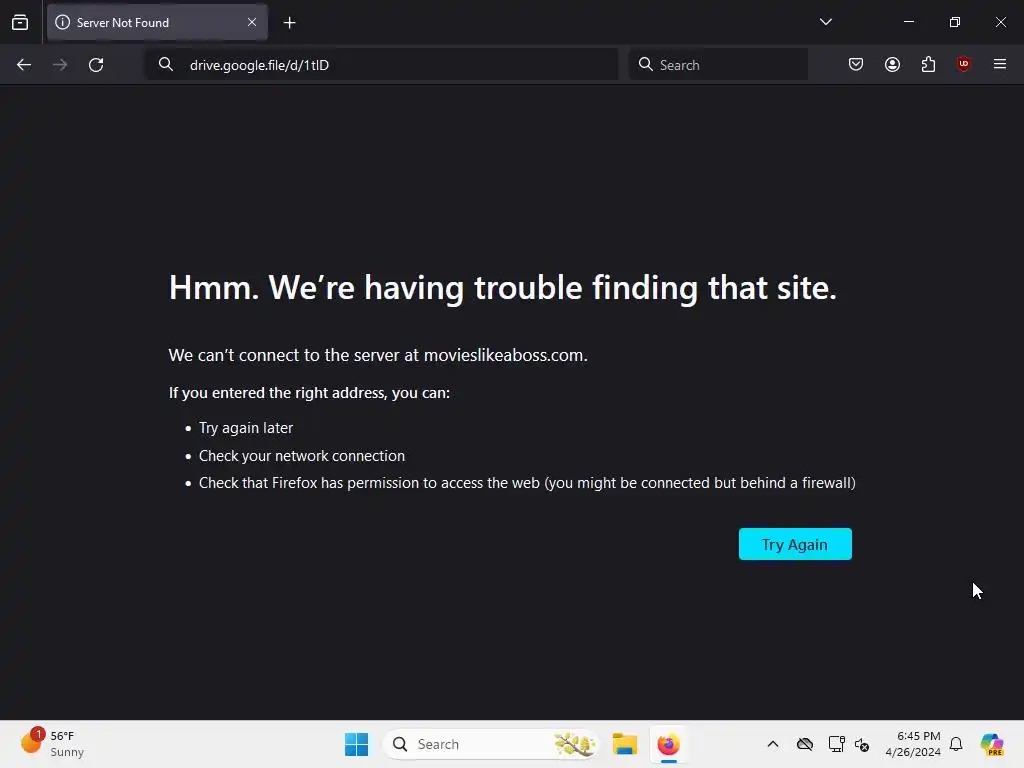Image resolution: width=1024 pixels, height=768 pixels.
Task: Go forward with the forward arrow
Action: 60,65
